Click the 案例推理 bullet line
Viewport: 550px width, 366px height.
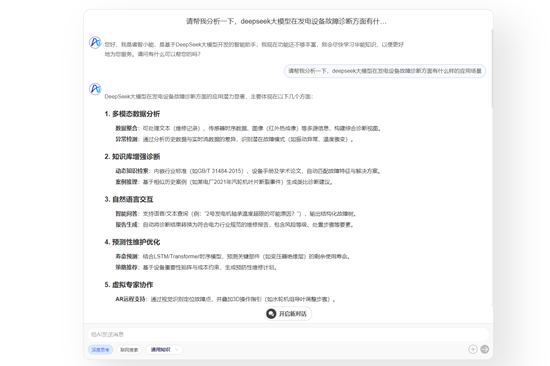[224, 182]
